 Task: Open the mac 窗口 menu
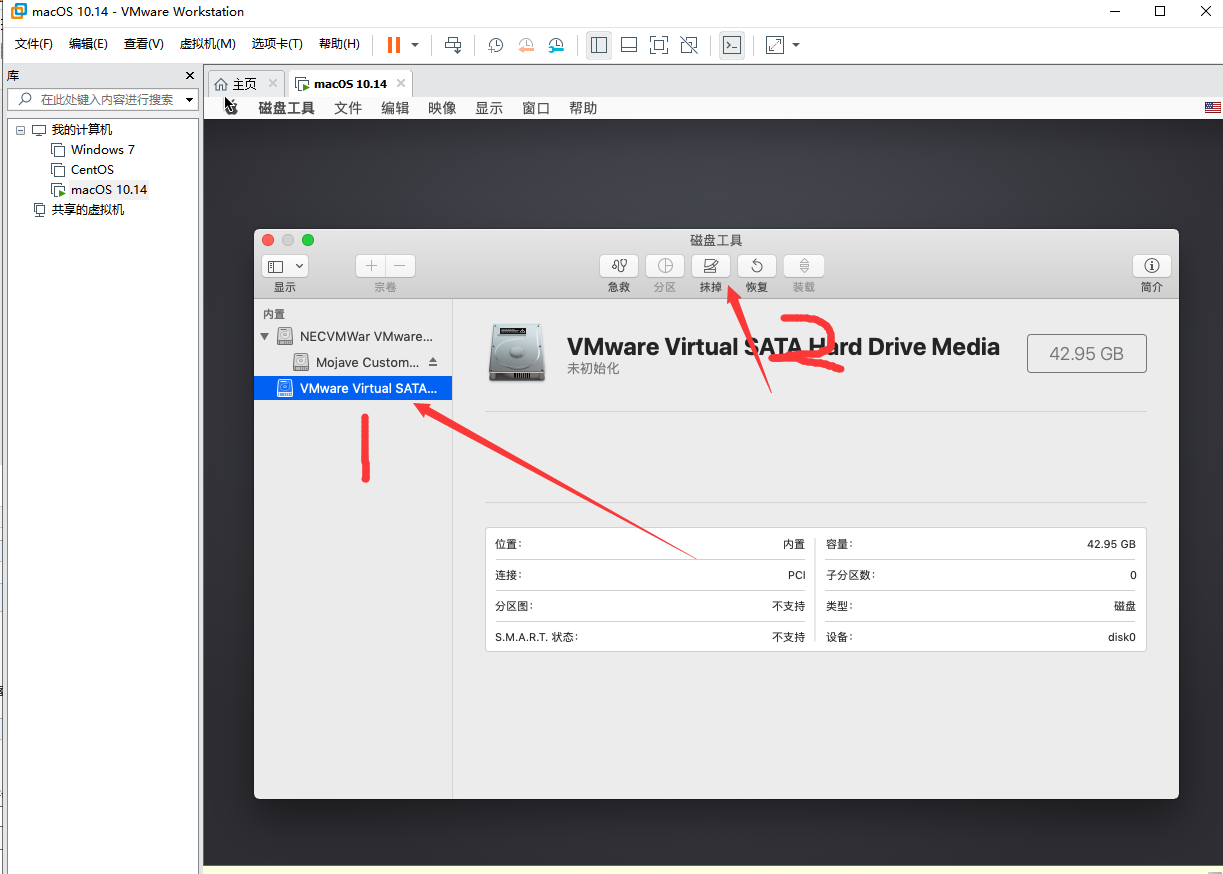tap(536, 108)
